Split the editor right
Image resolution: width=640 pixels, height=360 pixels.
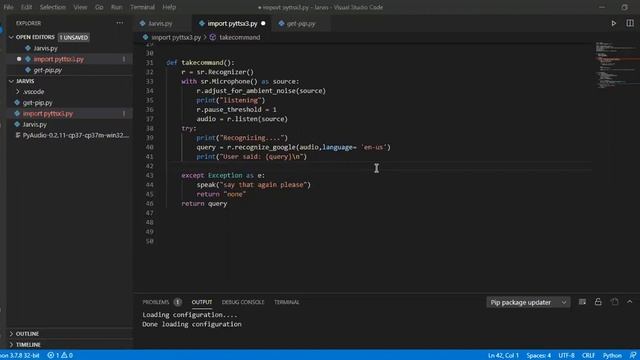tap(630, 24)
